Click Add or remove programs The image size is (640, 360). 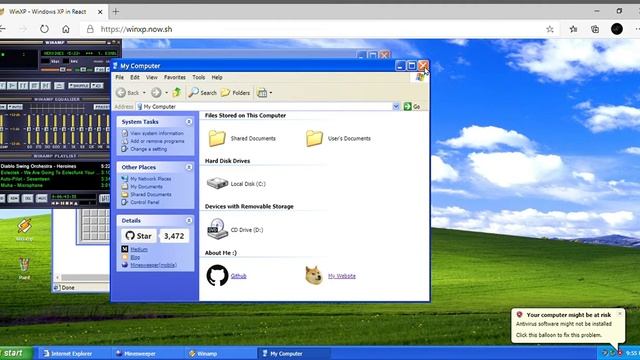coord(157,141)
